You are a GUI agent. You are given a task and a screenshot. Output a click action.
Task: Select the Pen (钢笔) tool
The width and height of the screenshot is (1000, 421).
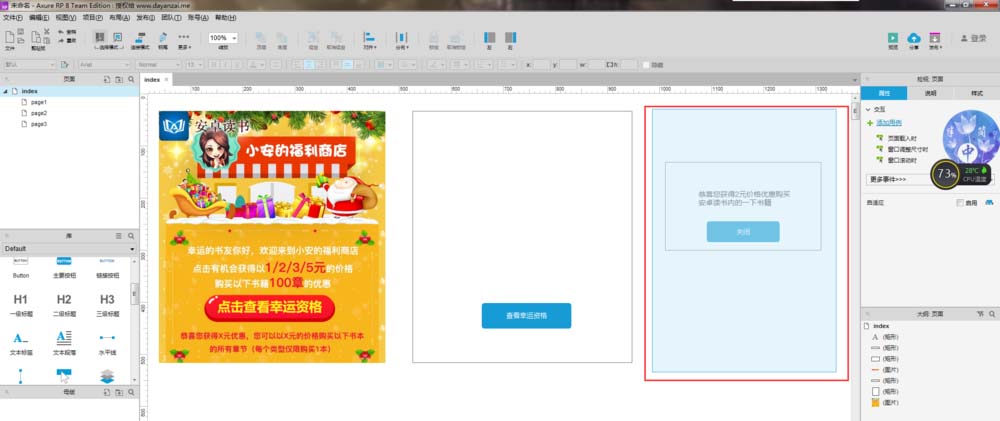(162, 38)
